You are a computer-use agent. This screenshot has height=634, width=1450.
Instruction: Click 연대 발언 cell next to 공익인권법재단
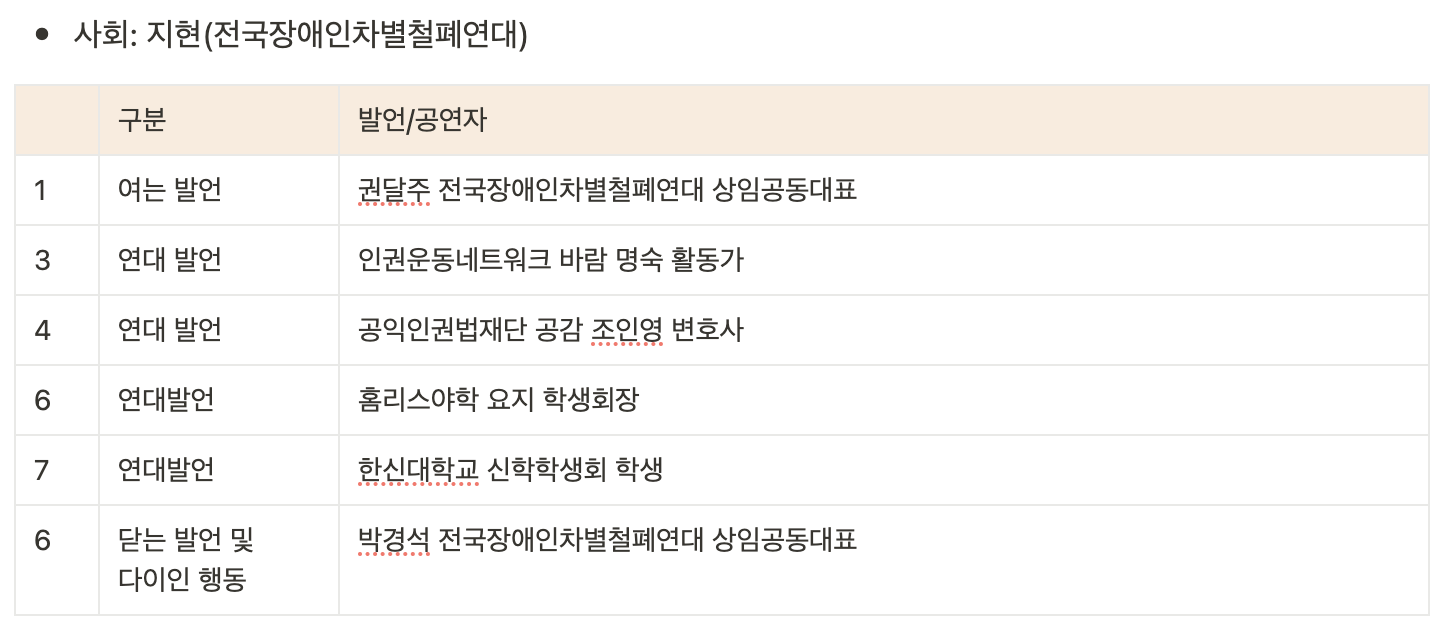click(x=218, y=330)
